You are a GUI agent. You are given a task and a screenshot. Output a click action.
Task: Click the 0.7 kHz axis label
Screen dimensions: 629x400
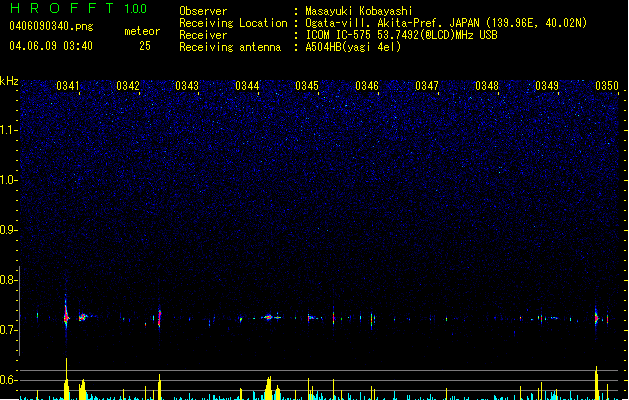[9, 330]
